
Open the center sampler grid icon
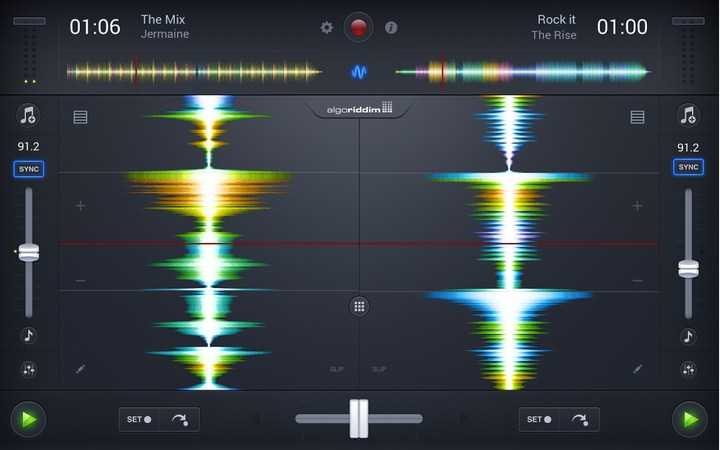[x=360, y=307]
